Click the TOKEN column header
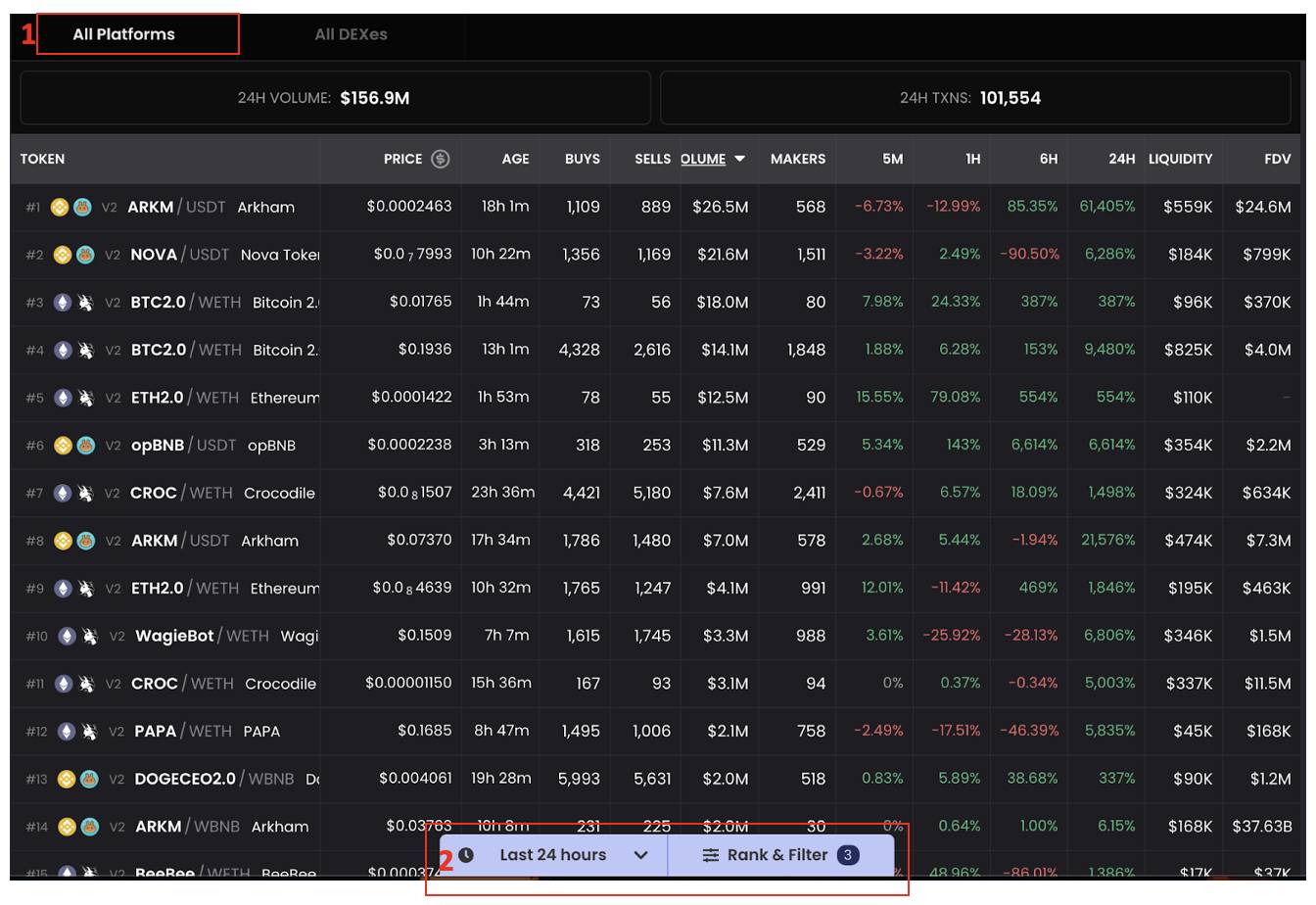Viewport: 1316px width, 905px height. tap(42, 159)
